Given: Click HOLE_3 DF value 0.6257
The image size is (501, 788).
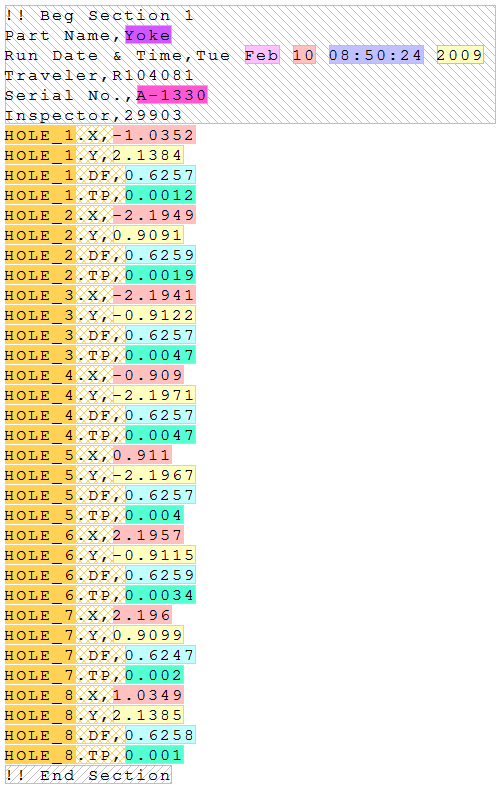Looking at the screenshot, I should point(160,335).
